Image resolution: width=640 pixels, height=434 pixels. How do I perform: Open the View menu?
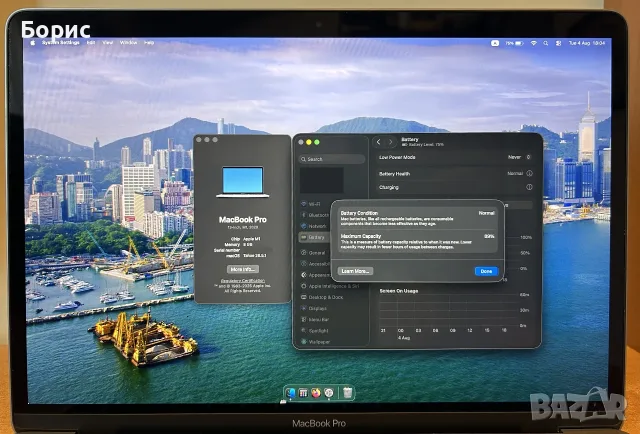click(x=108, y=42)
